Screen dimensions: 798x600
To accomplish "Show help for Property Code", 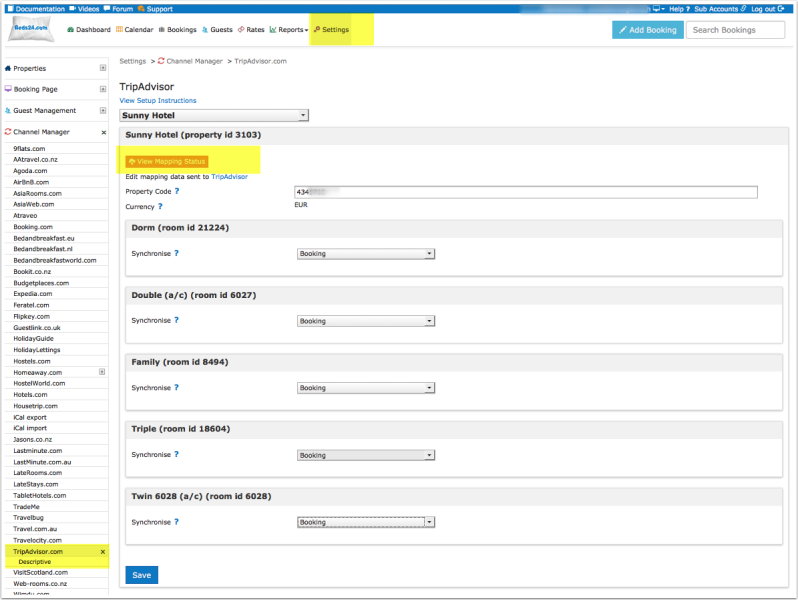I will [x=177, y=191].
